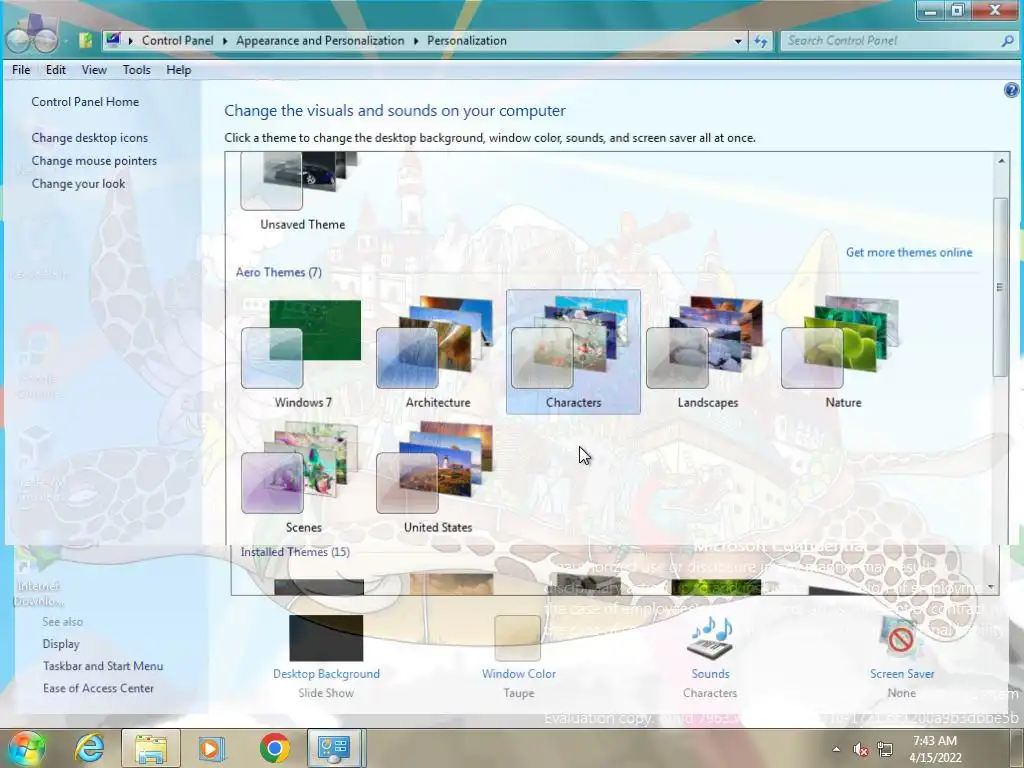Click Change desktop icons
The width and height of the screenshot is (1024, 768).
coord(89,138)
